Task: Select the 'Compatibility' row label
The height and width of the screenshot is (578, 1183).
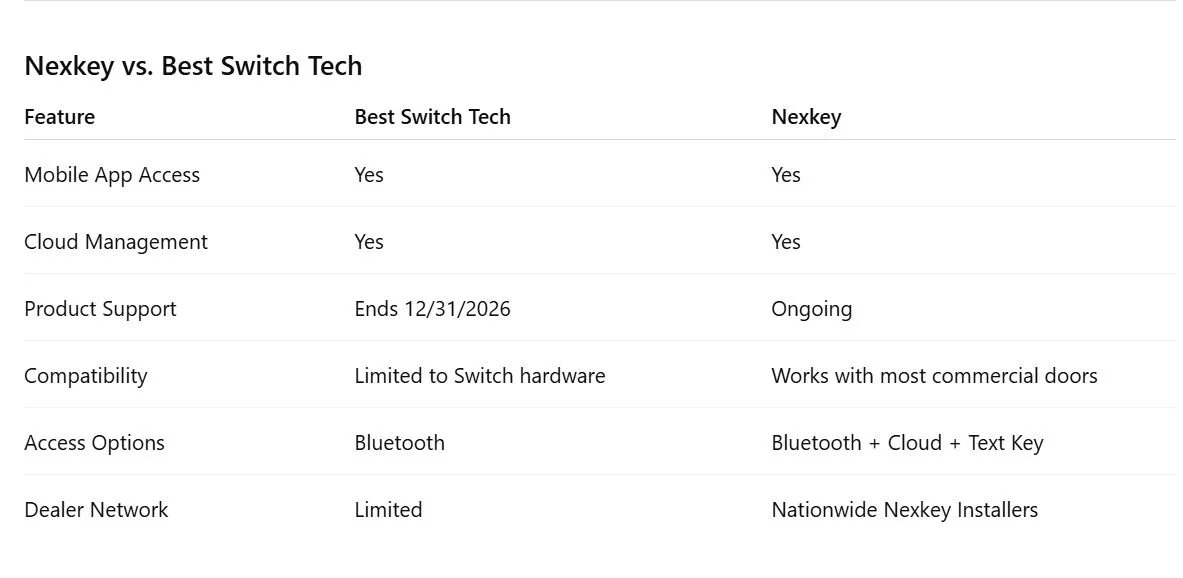Action: pos(85,376)
